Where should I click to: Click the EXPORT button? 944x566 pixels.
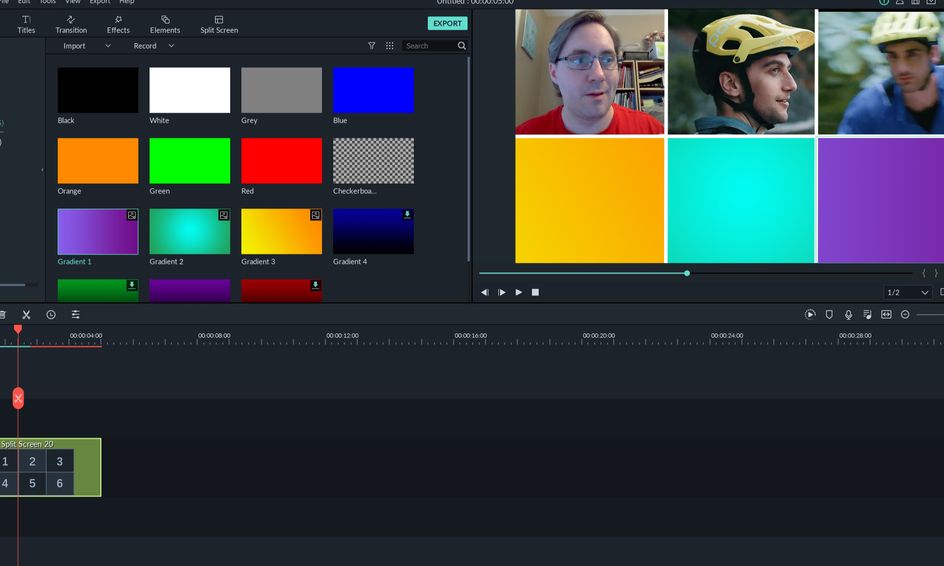447,23
